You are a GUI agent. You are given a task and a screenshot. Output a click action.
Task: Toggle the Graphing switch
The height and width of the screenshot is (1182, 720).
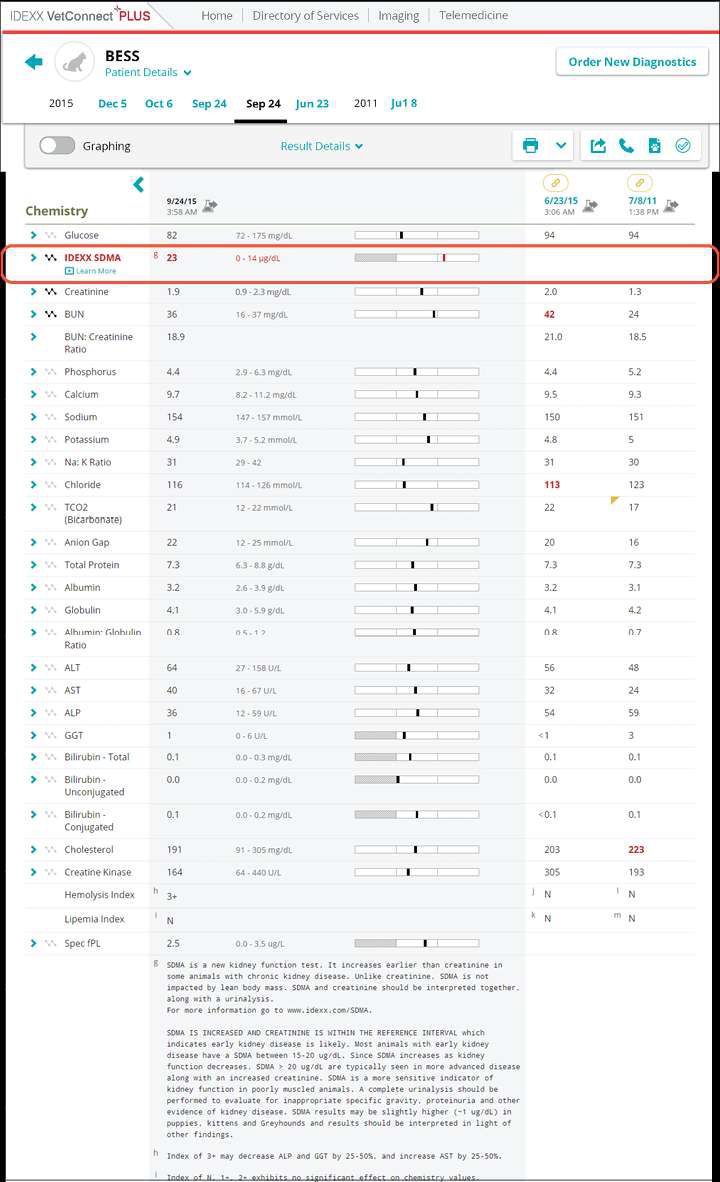click(x=57, y=145)
